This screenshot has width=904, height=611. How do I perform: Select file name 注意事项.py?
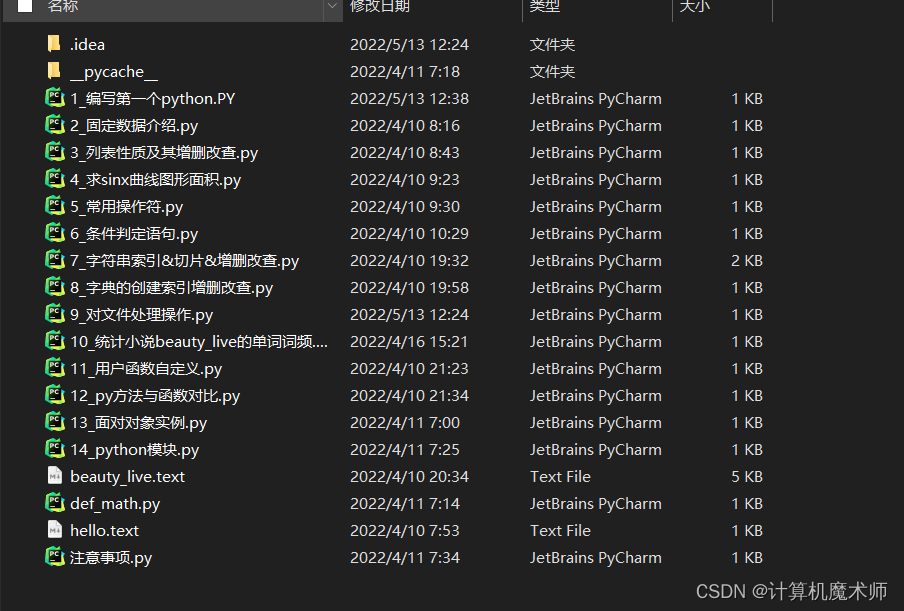[111, 557]
